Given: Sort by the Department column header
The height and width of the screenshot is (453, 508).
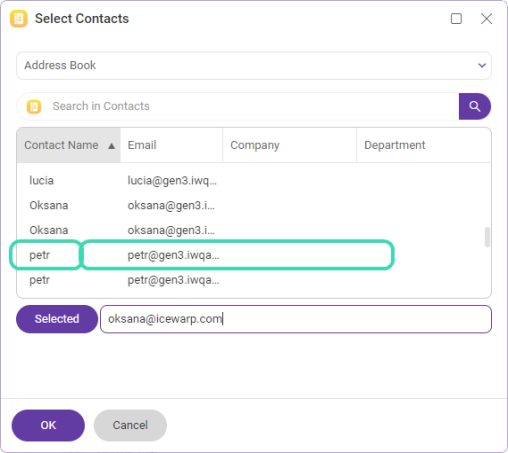Looking at the screenshot, I should pyautogui.click(x=424, y=145).
